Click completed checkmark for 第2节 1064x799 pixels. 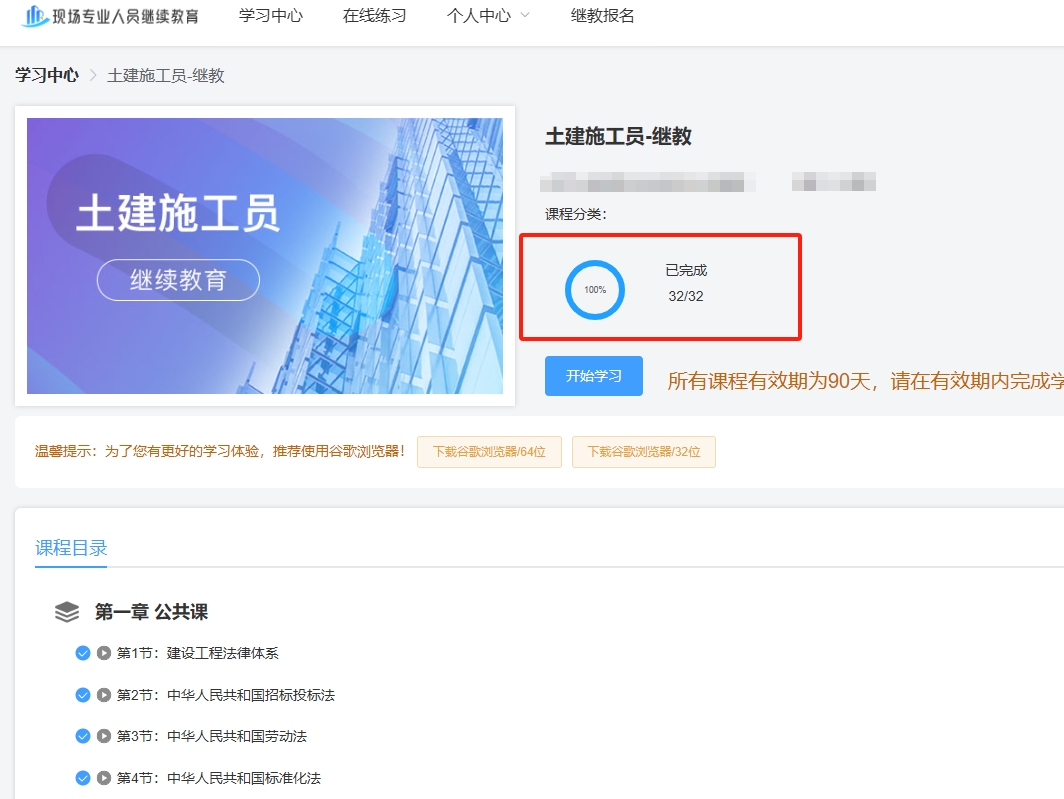coord(83,695)
